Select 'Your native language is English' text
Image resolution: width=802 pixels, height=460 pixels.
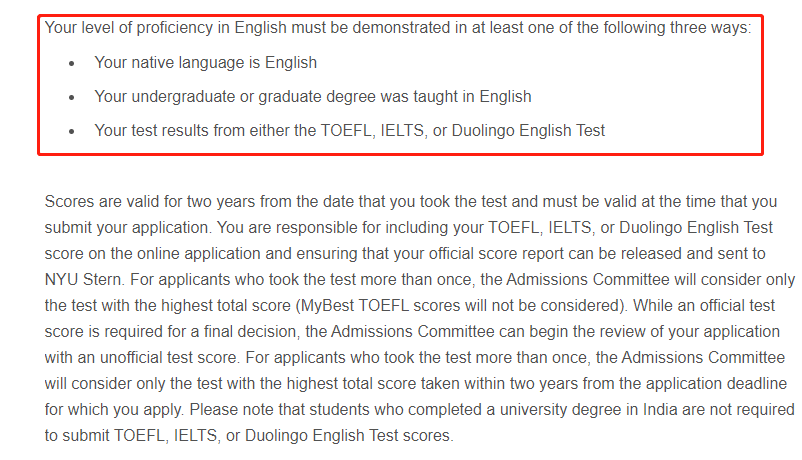click(x=206, y=63)
